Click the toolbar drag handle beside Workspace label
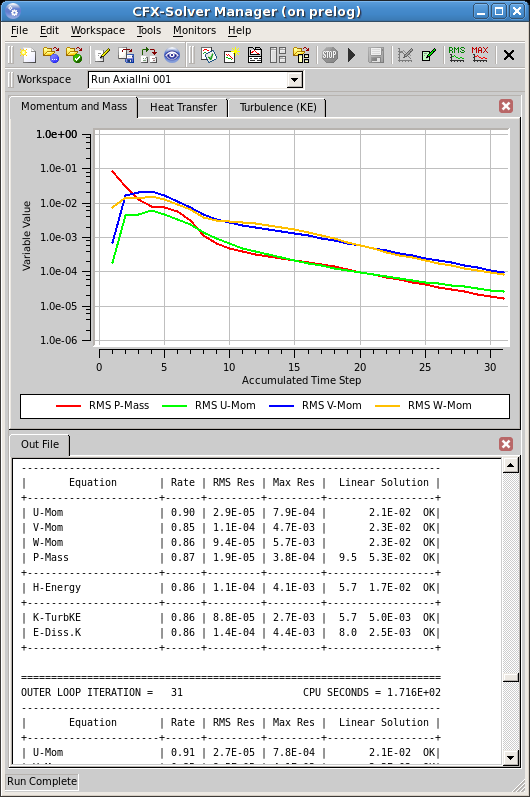This screenshot has height=797, width=530. coord(11,80)
